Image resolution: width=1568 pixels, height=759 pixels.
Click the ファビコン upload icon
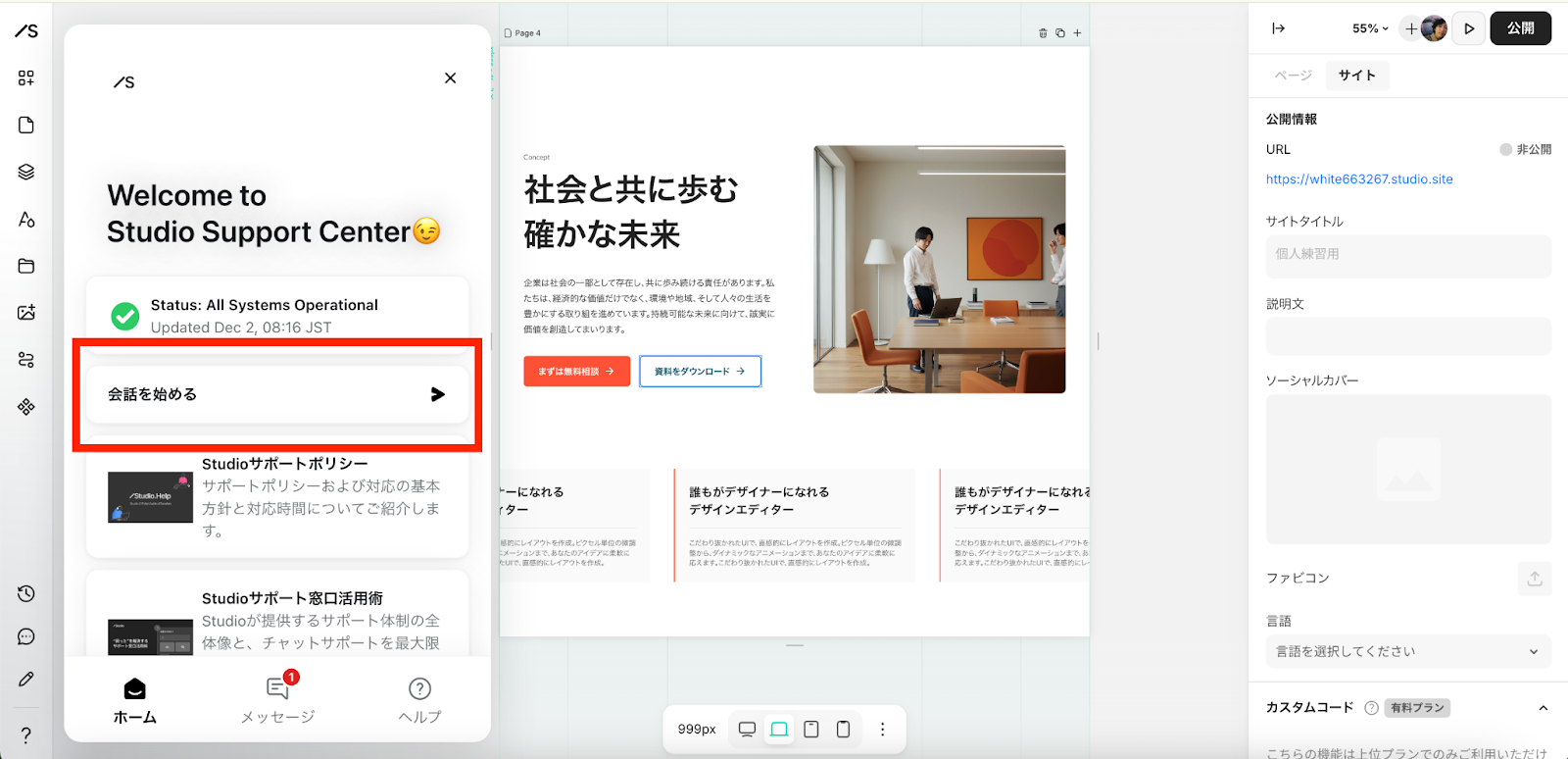[x=1535, y=579]
